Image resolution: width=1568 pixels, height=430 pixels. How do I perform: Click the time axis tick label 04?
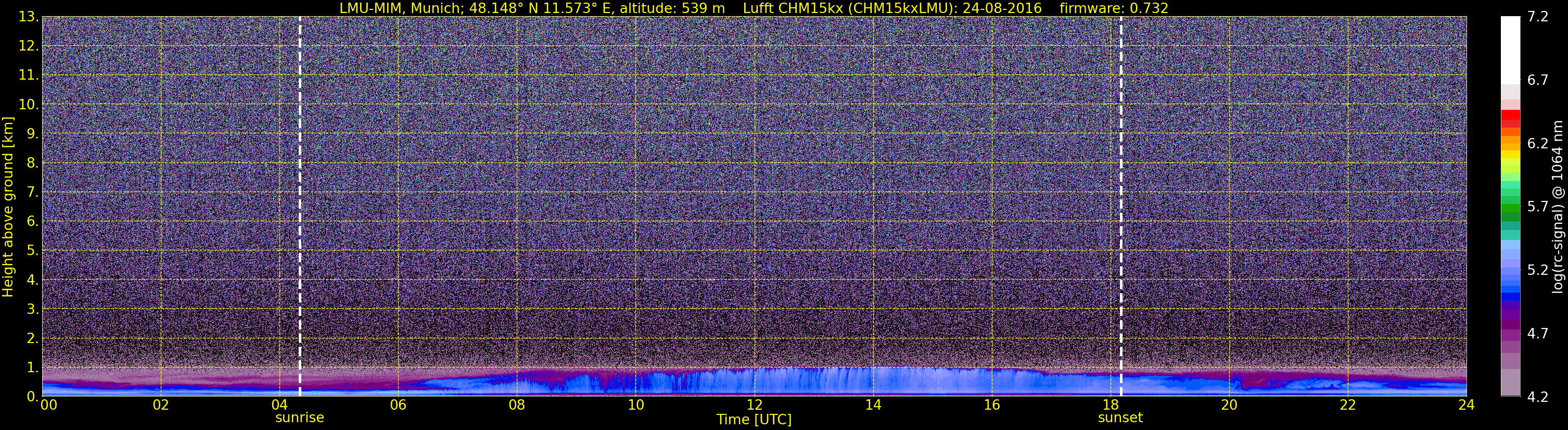279,405
